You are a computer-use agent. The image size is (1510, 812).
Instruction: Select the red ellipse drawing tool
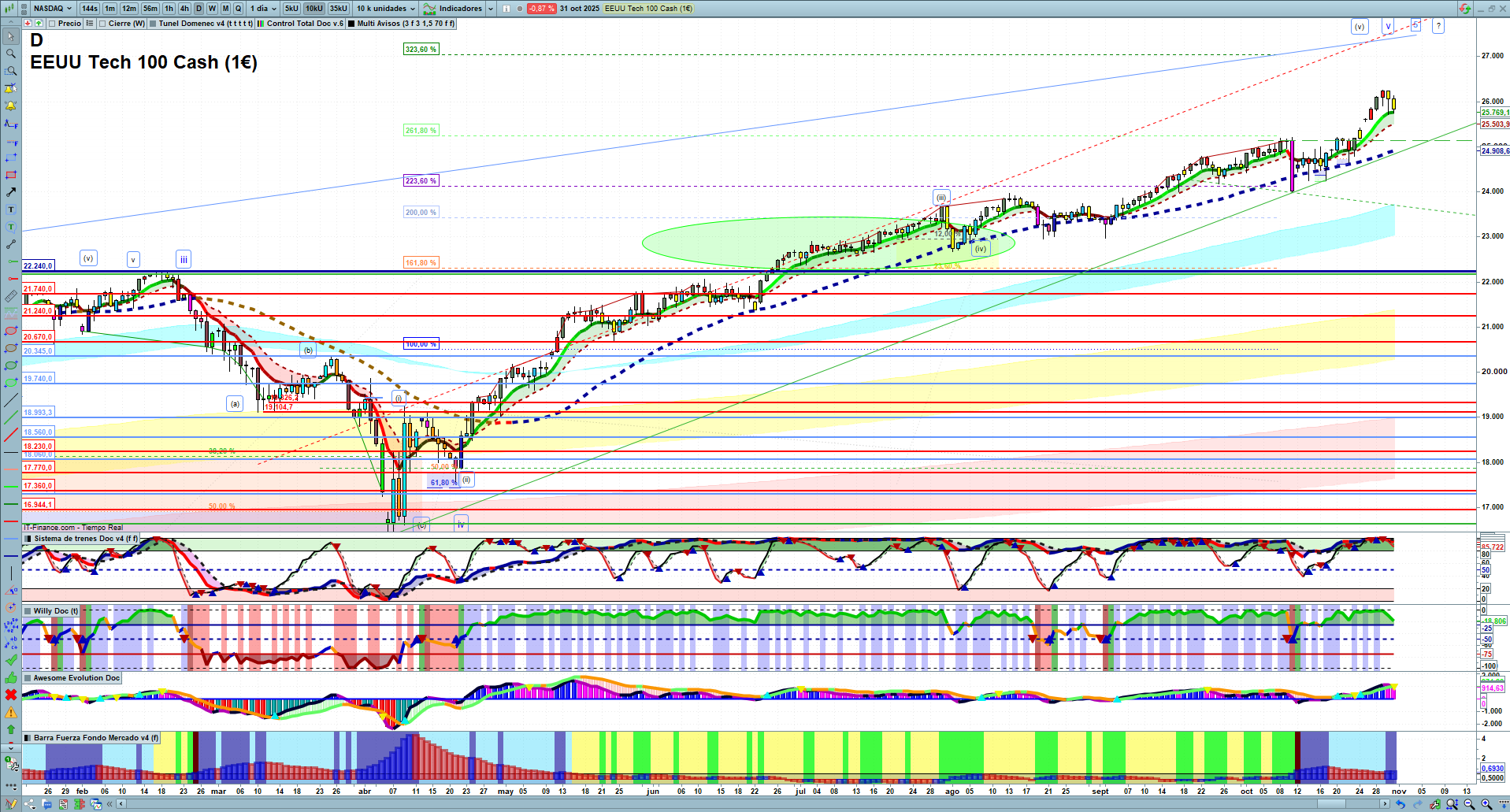(x=11, y=331)
